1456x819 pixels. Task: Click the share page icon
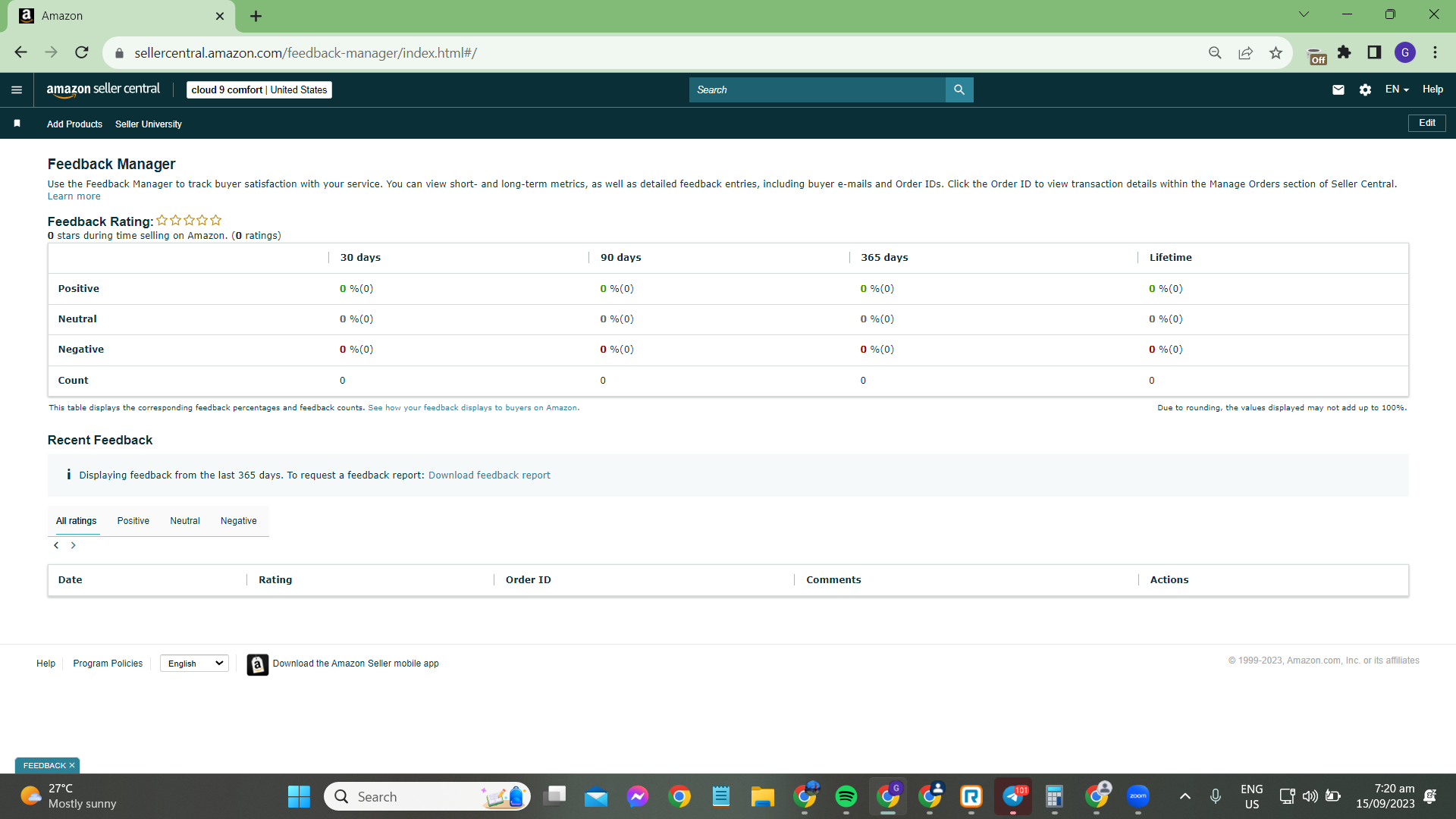pyautogui.click(x=1245, y=52)
